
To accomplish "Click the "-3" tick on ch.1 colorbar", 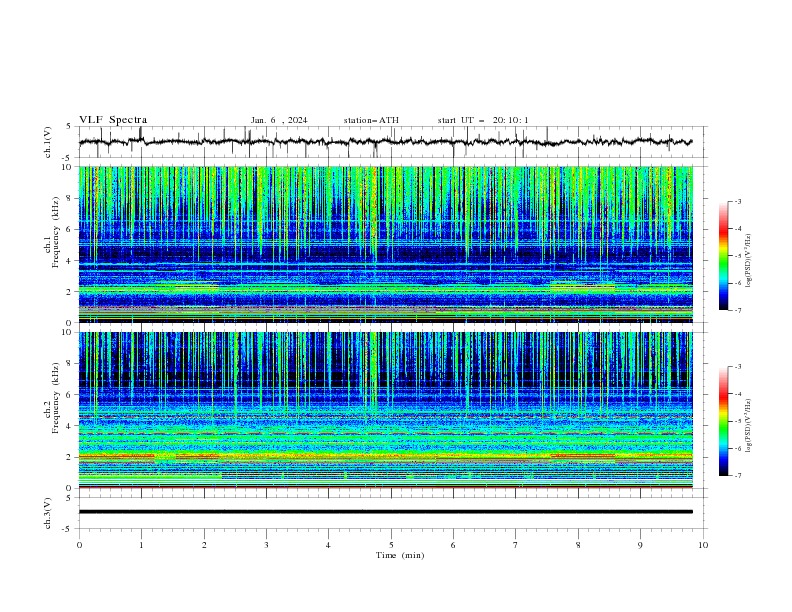I will point(738,201).
